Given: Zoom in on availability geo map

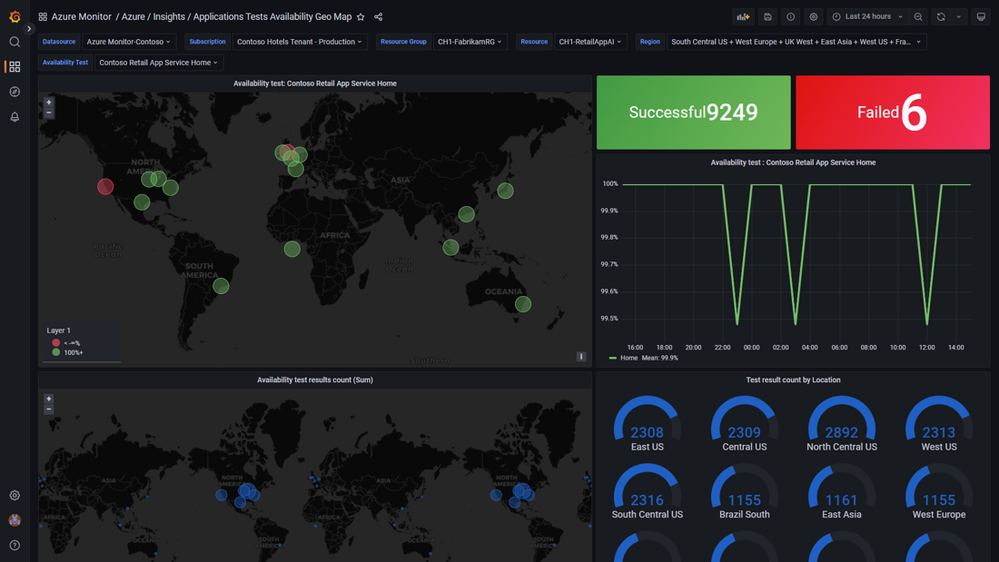Looking at the screenshot, I should (x=48, y=102).
